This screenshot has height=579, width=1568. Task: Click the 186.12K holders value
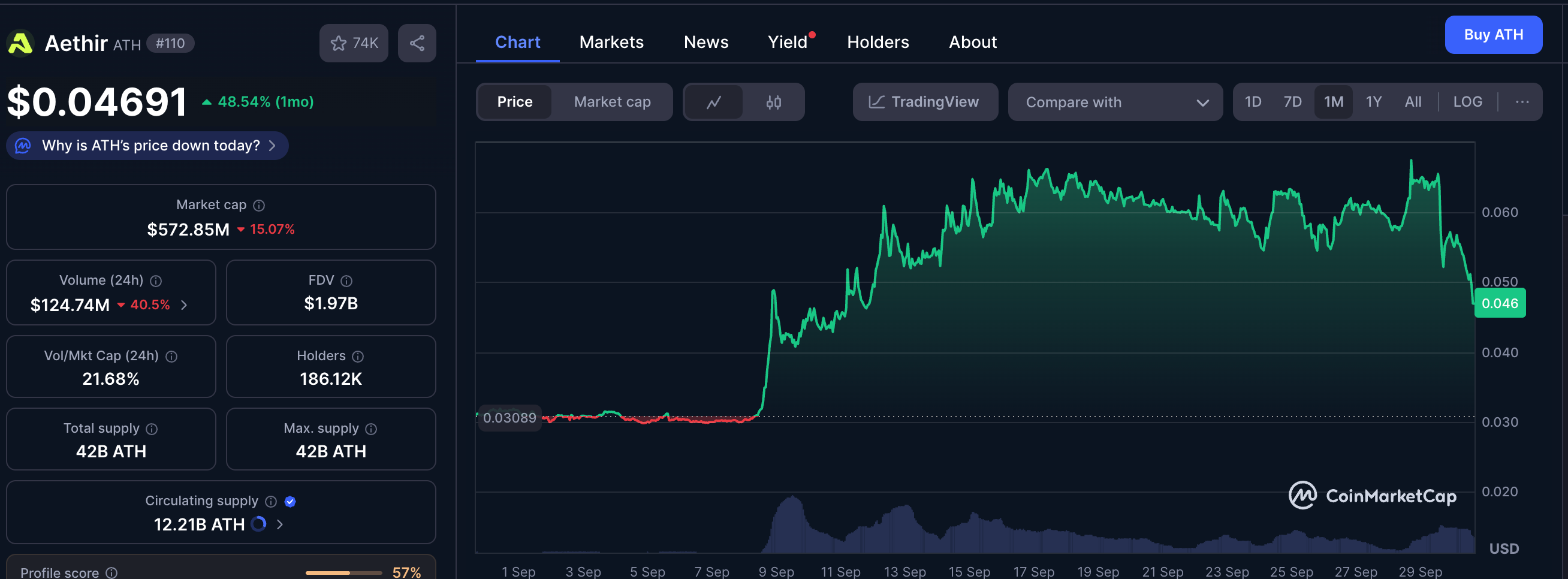point(330,379)
